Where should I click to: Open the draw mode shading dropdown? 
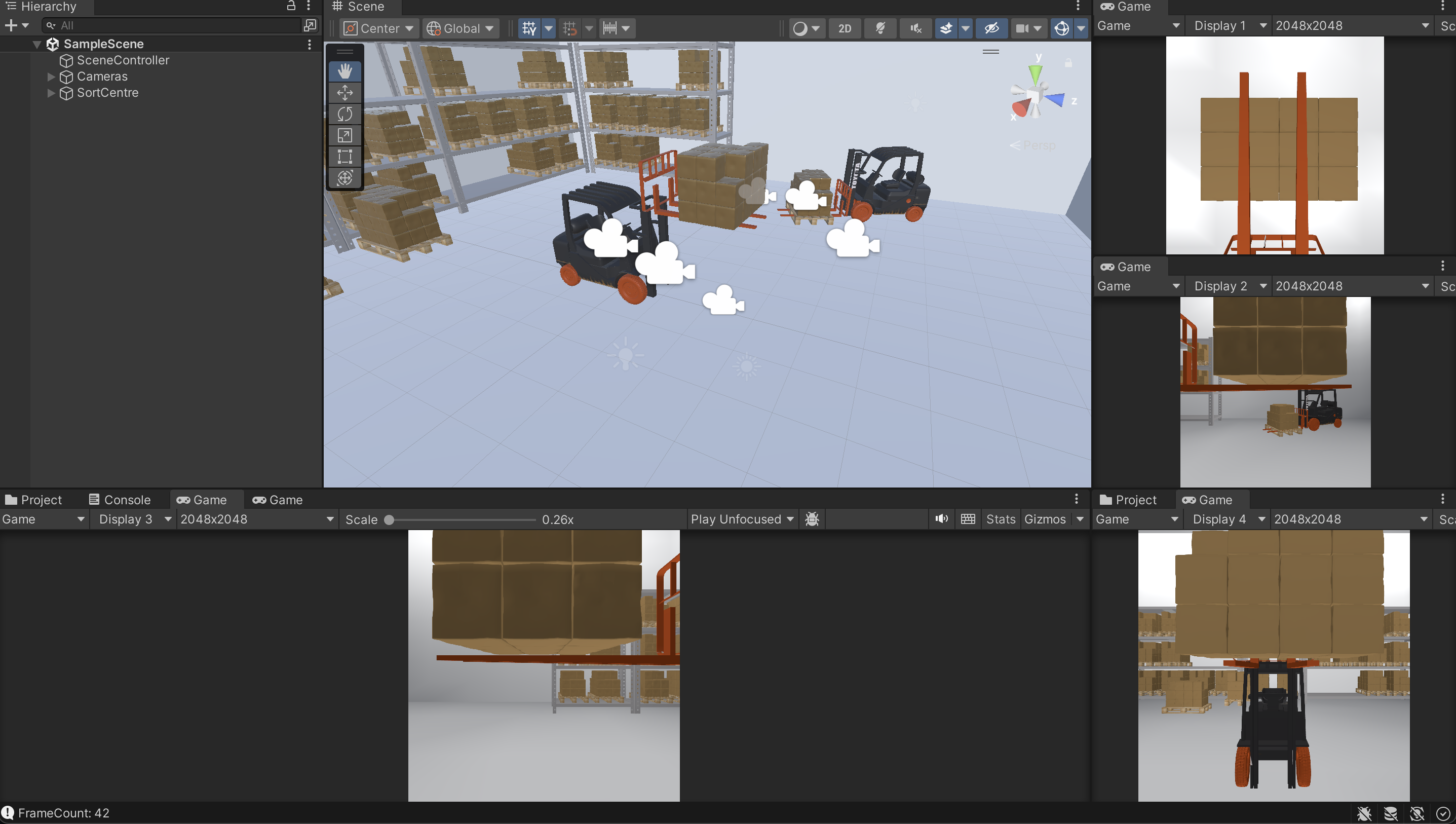pyautogui.click(x=807, y=28)
